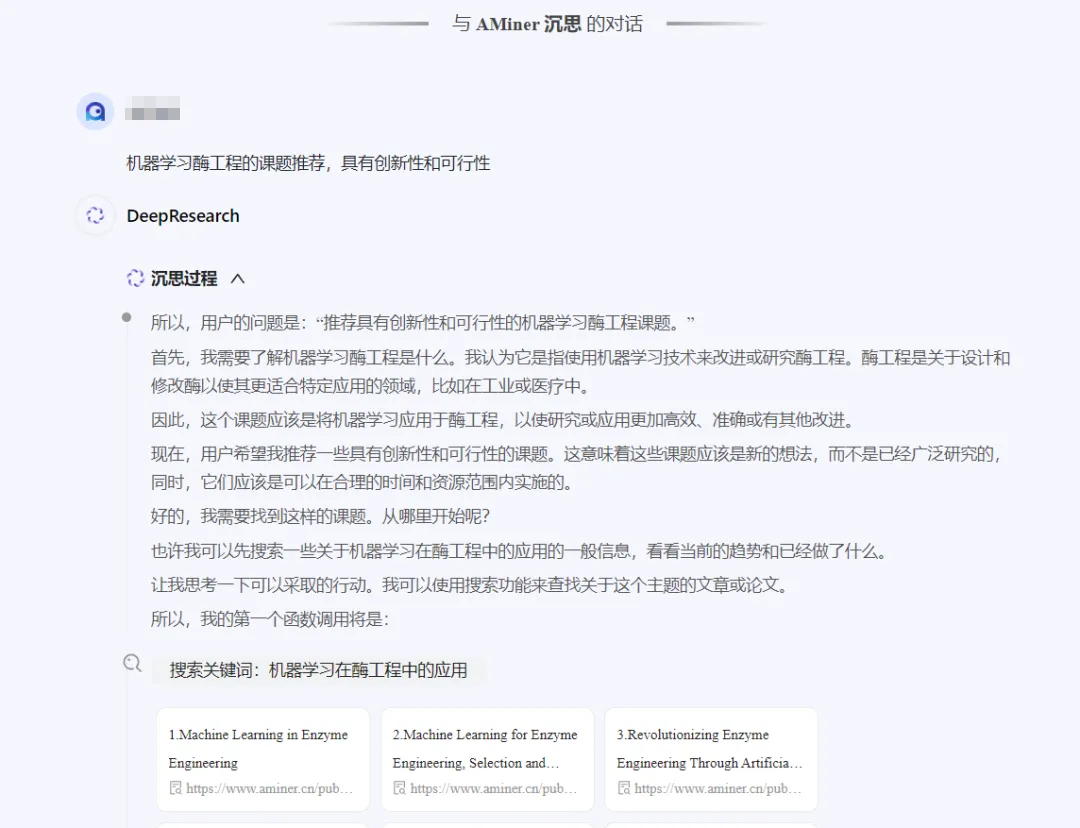Click the paragraph starting 首先，我需要了解机器学习酶工程
Screen dimensions: 1080x828
(x=581, y=371)
